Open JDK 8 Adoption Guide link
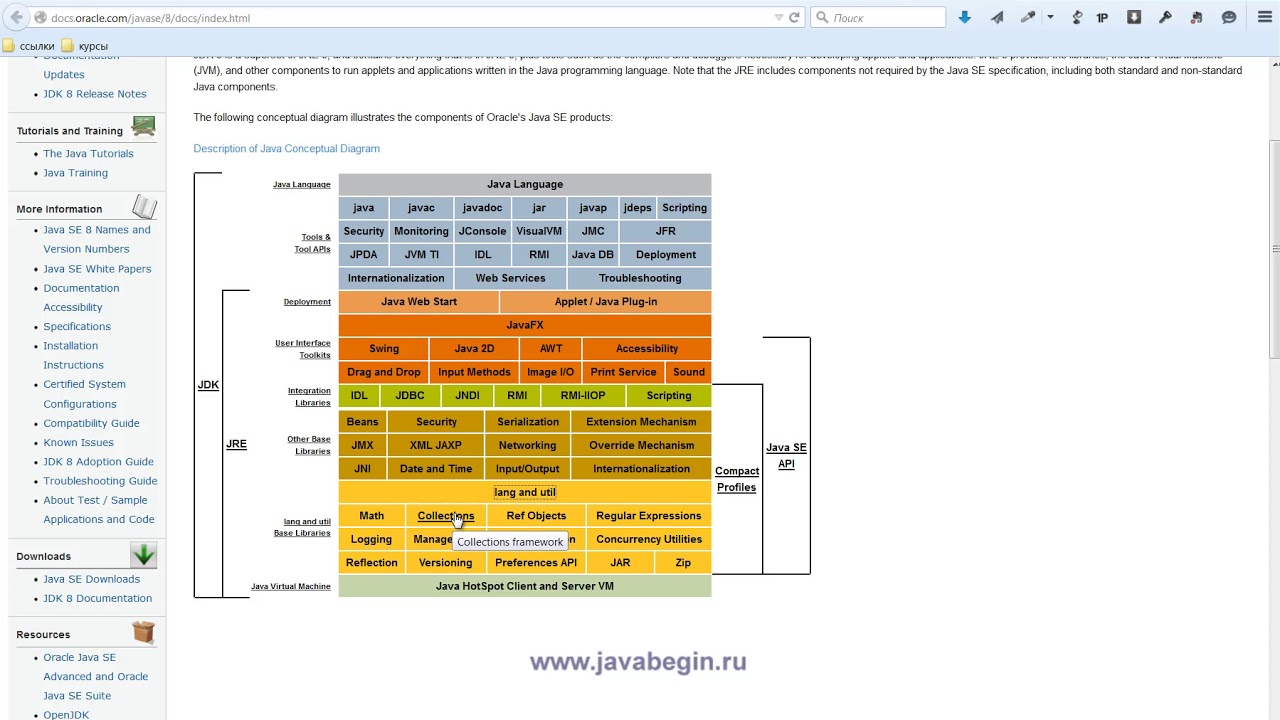1280x720 pixels. click(x=98, y=462)
